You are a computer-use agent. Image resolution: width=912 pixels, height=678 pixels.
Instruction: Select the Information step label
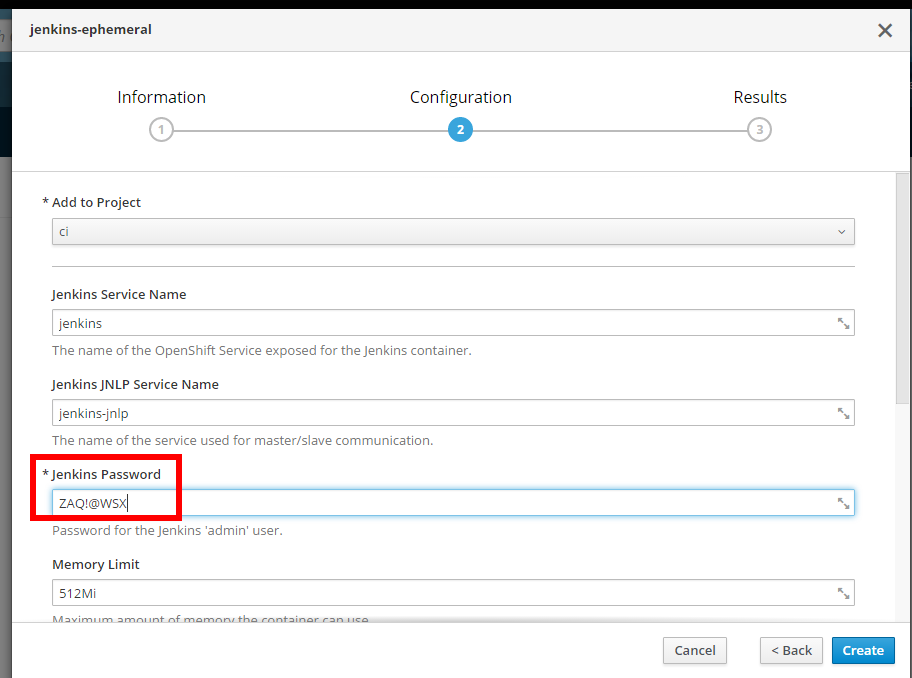161,97
